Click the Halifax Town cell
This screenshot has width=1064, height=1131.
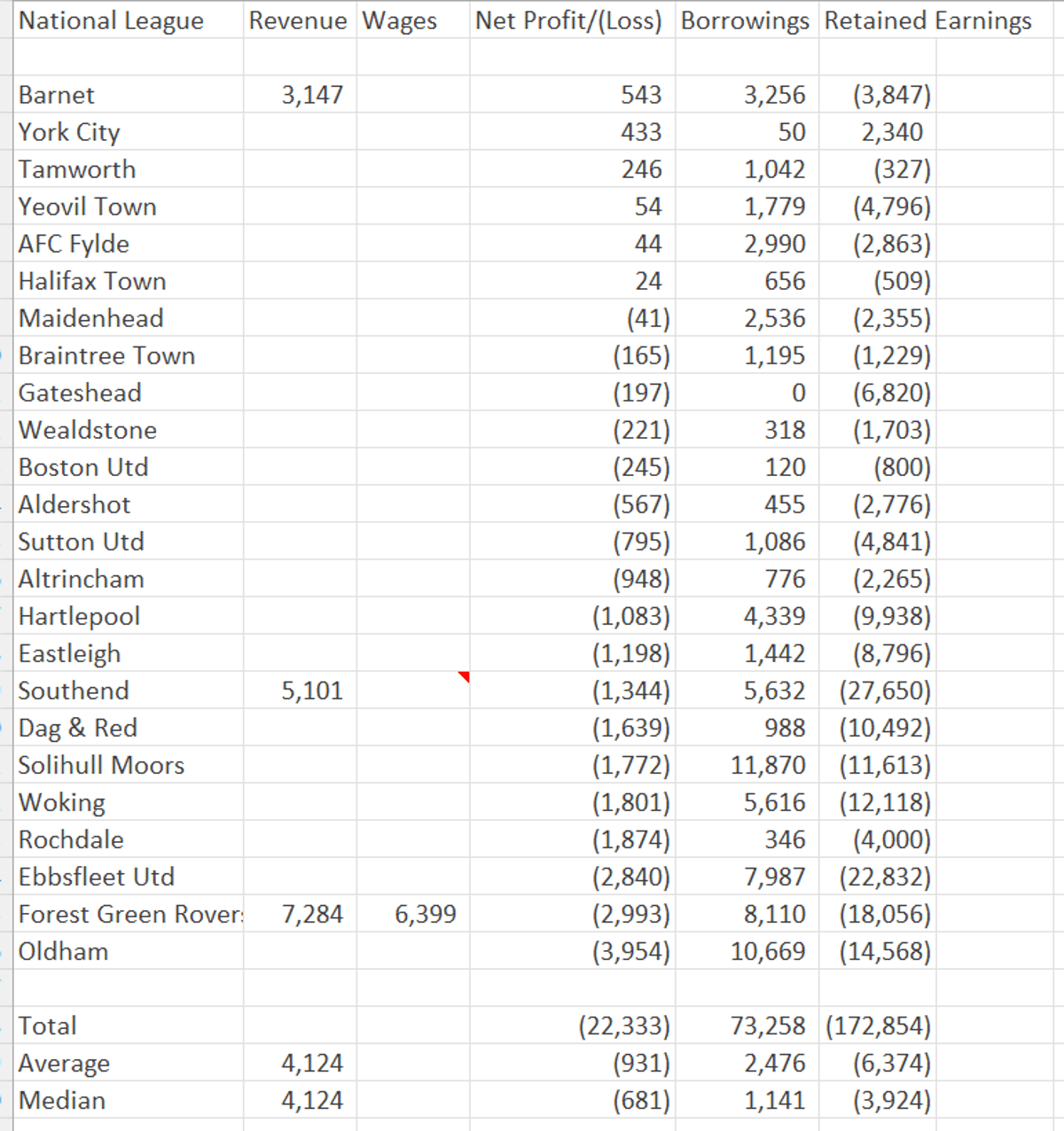(x=129, y=280)
